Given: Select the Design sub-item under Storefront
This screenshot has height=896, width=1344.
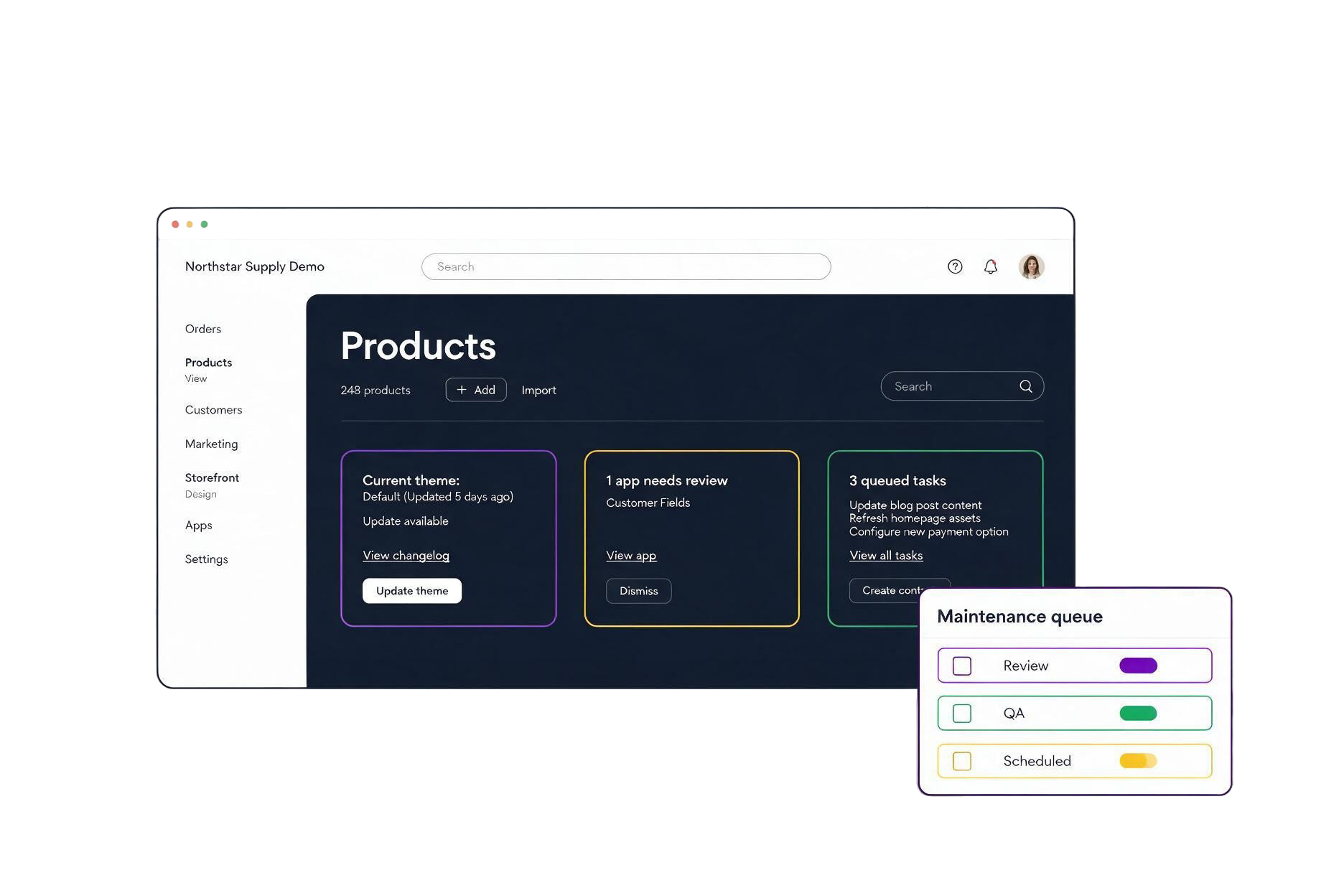Looking at the screenshot, I should click(x=200, y=494).
